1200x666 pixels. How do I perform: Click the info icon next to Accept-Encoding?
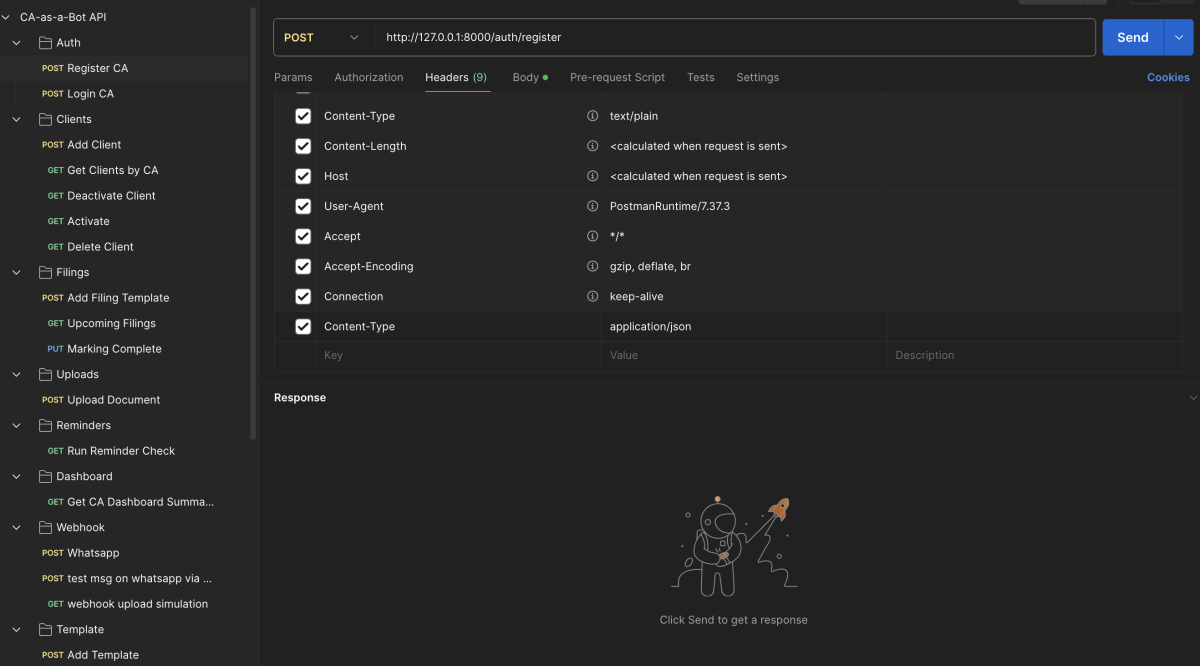[x=592, y=266]
